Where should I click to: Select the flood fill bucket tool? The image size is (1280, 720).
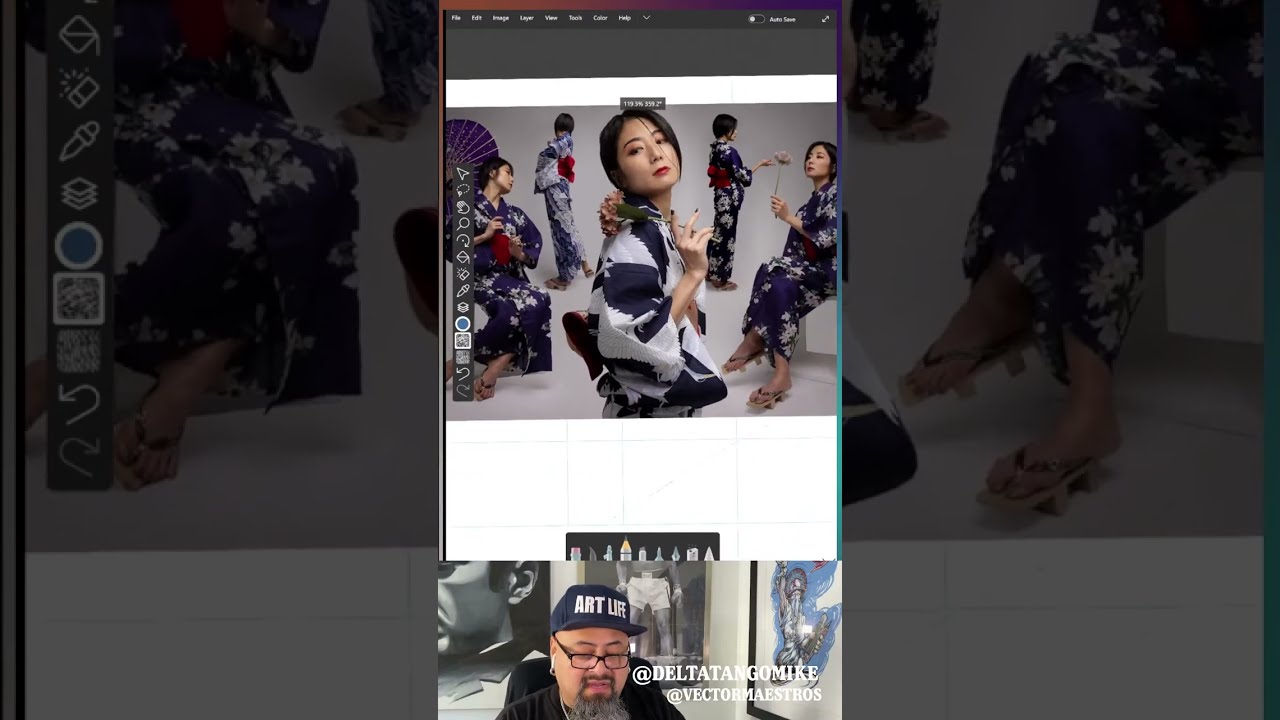(x=463, y=257)
